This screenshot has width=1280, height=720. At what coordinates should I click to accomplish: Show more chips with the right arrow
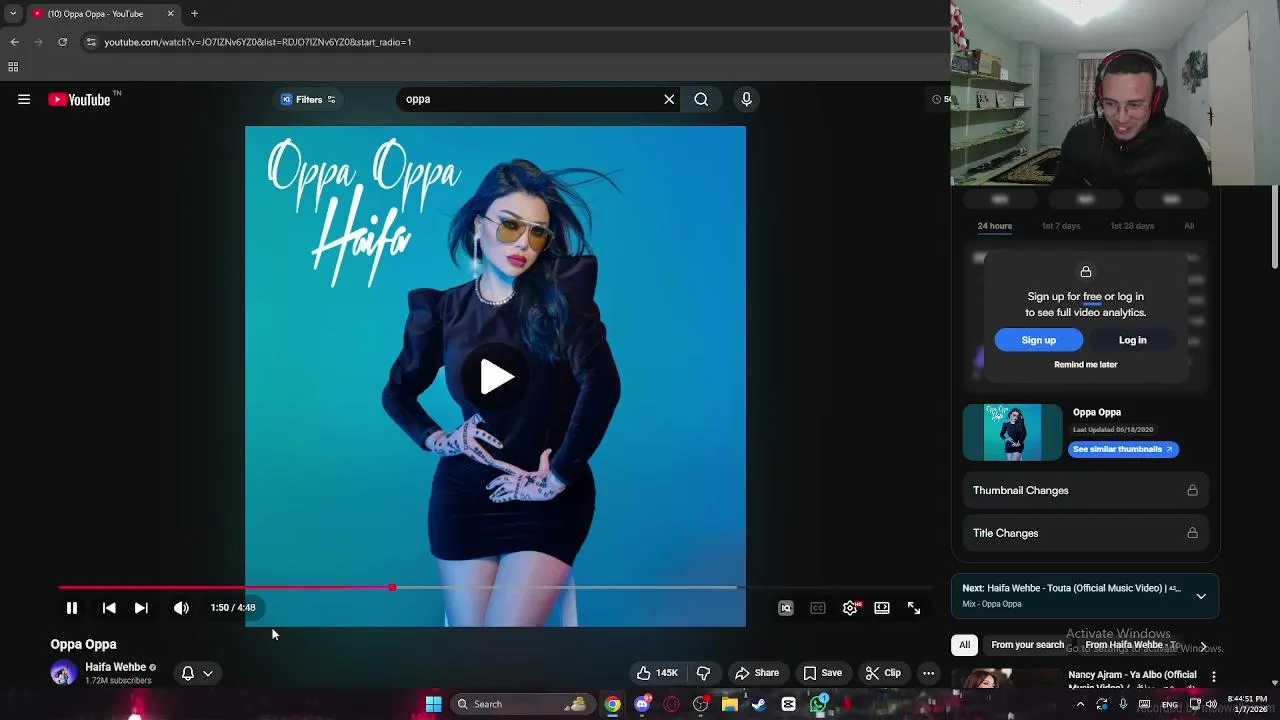1203,646
